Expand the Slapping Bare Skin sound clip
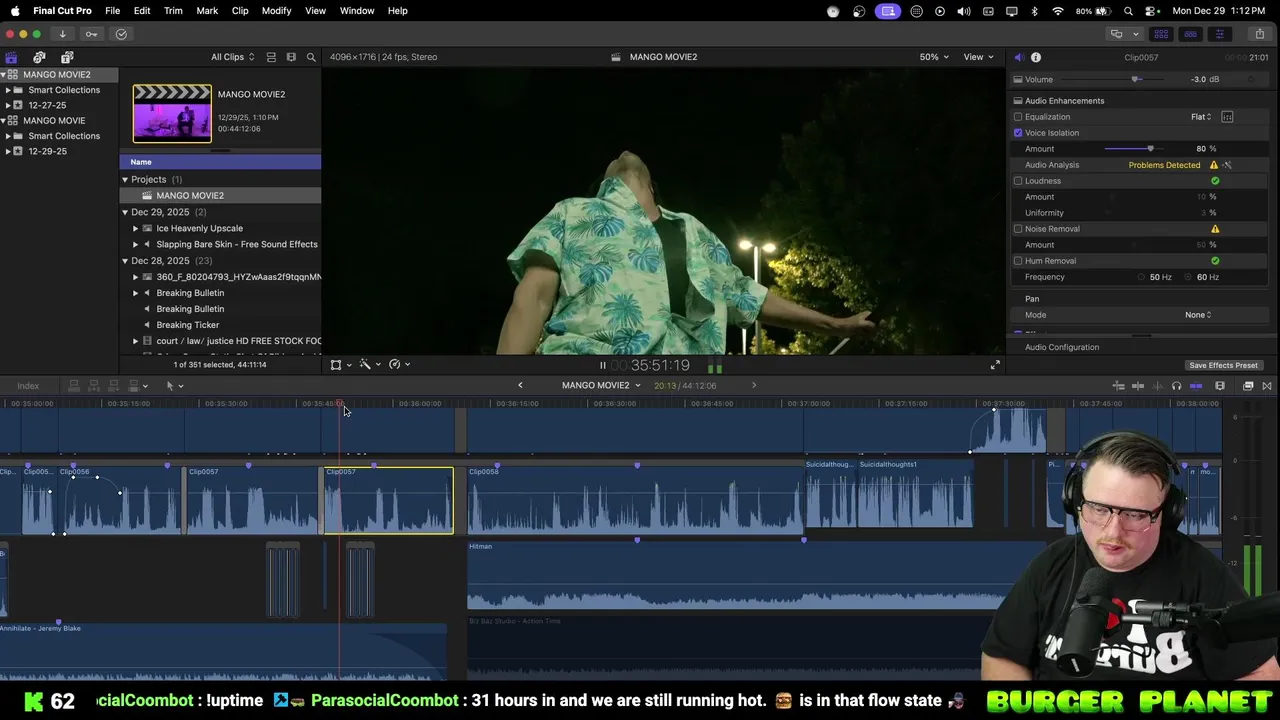 [136, 244]
